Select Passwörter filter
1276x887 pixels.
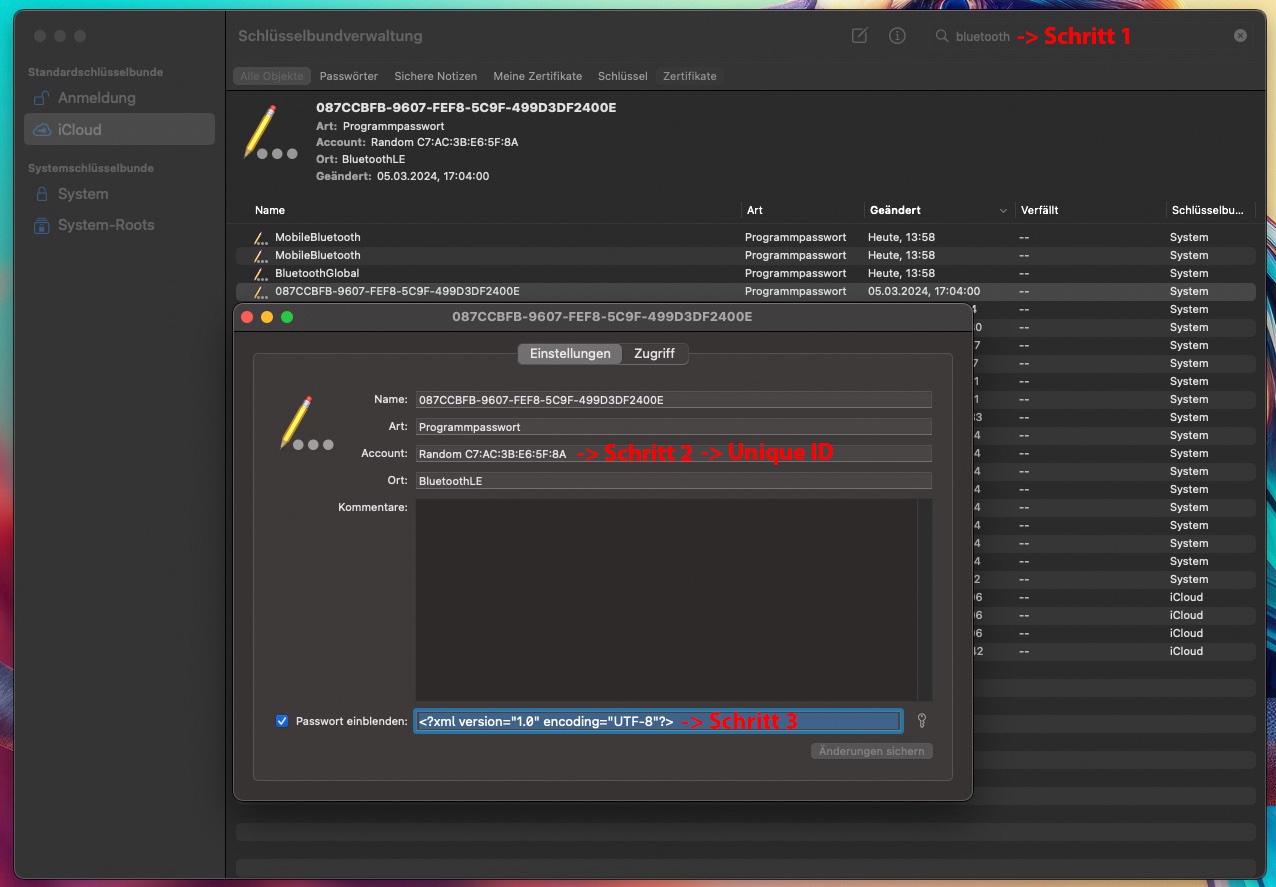click(x=349, y=76)
